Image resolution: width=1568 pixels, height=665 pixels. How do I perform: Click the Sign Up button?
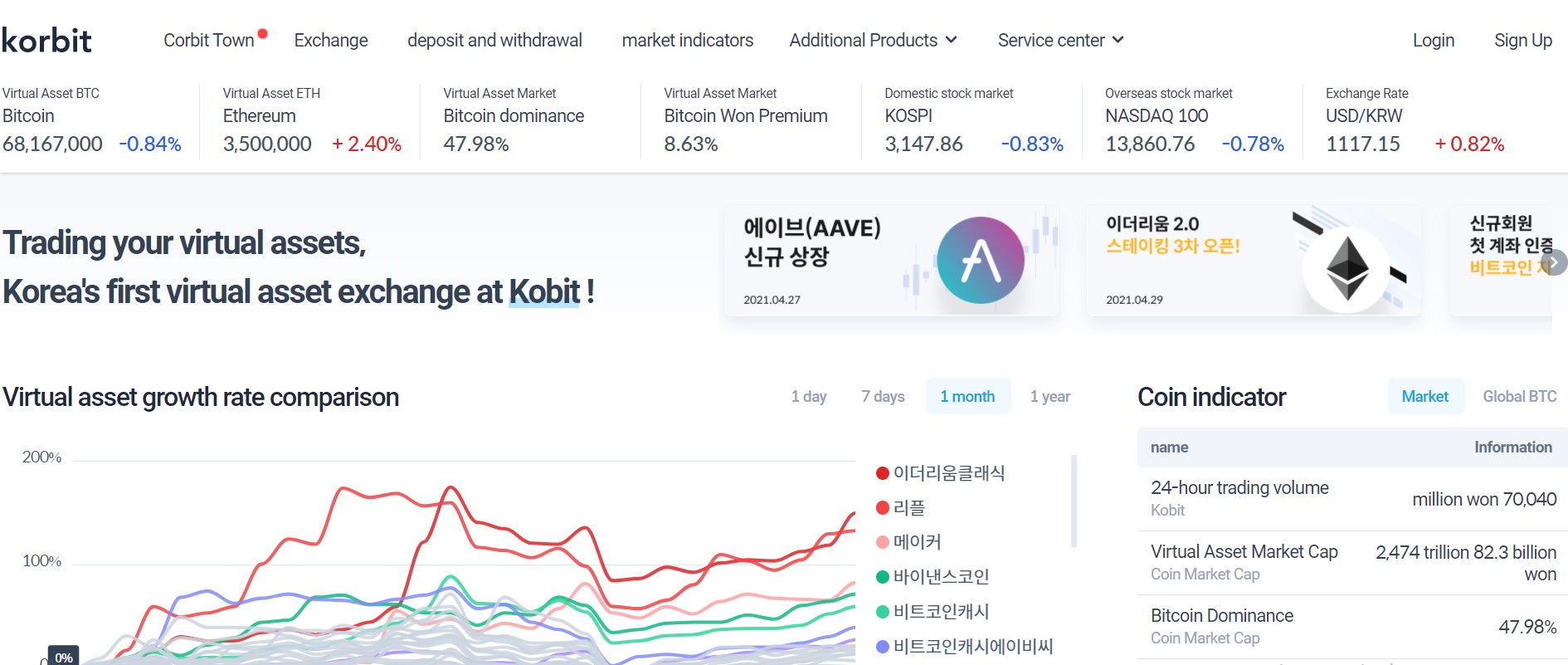(x=1522, y=40)
